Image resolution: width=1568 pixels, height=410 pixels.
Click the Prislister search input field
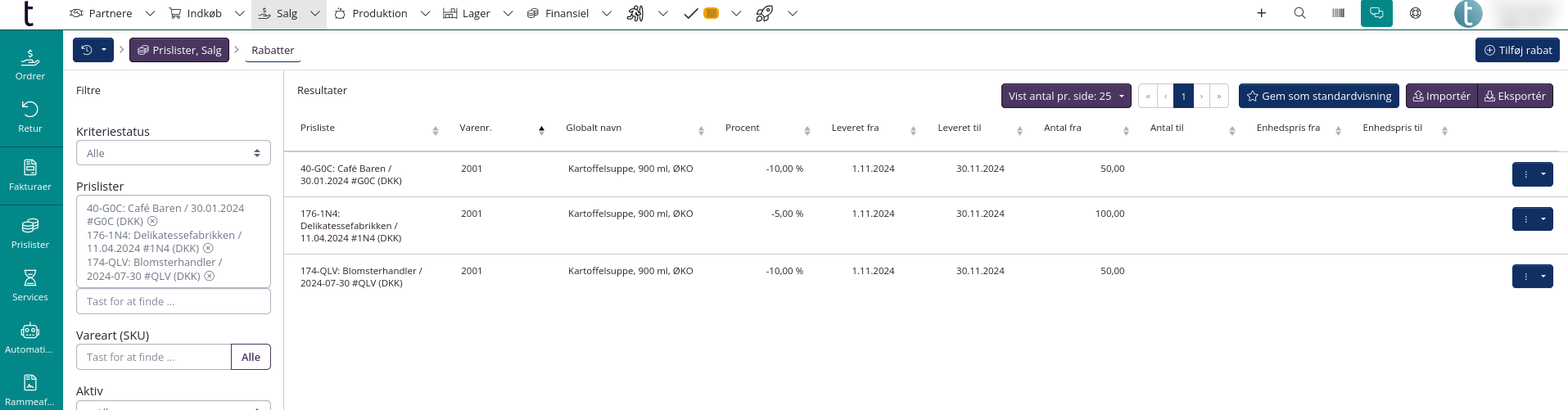pyautogui.click(x=173, y=301)
